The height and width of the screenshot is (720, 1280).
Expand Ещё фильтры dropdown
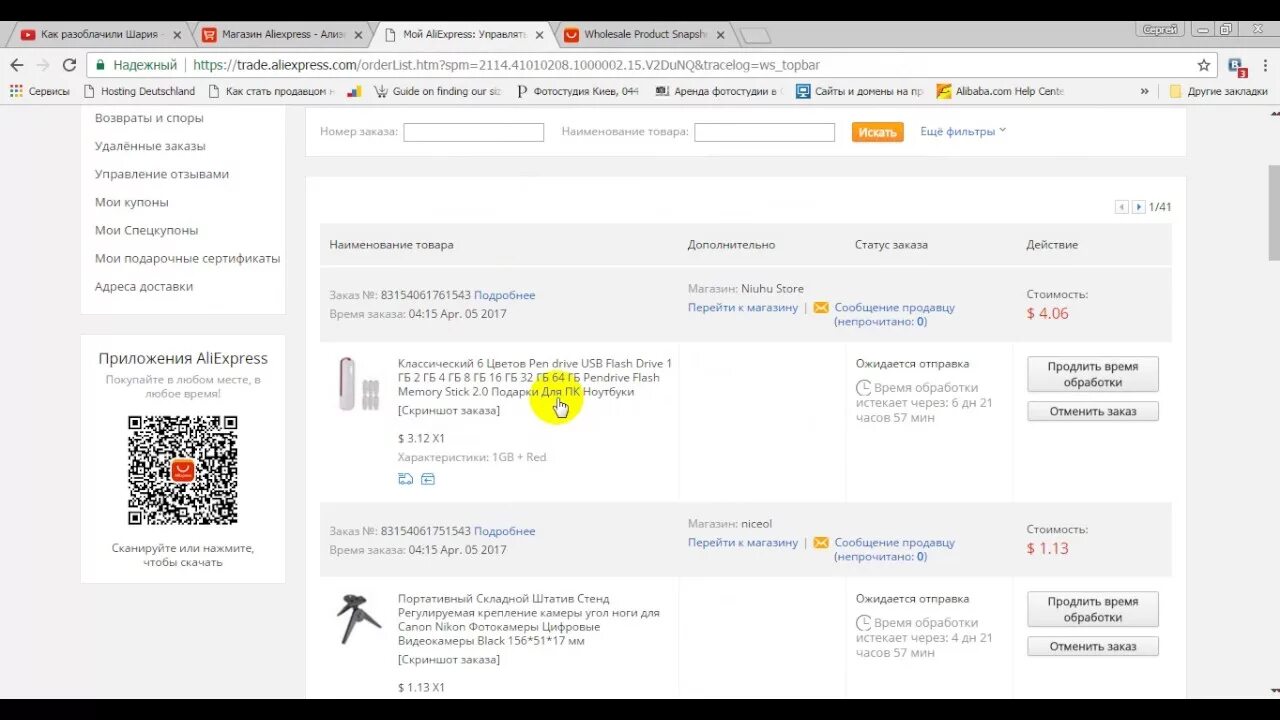963,131
